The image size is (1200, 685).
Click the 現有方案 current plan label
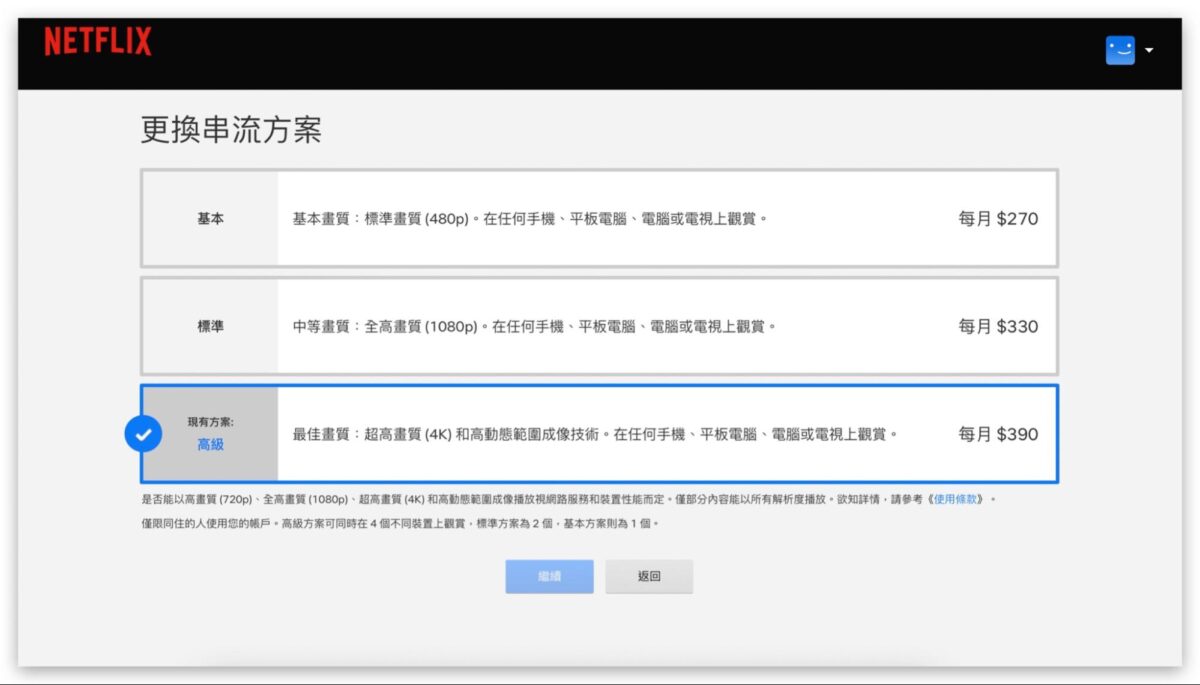pyautogui.click(x=210, y=422)
